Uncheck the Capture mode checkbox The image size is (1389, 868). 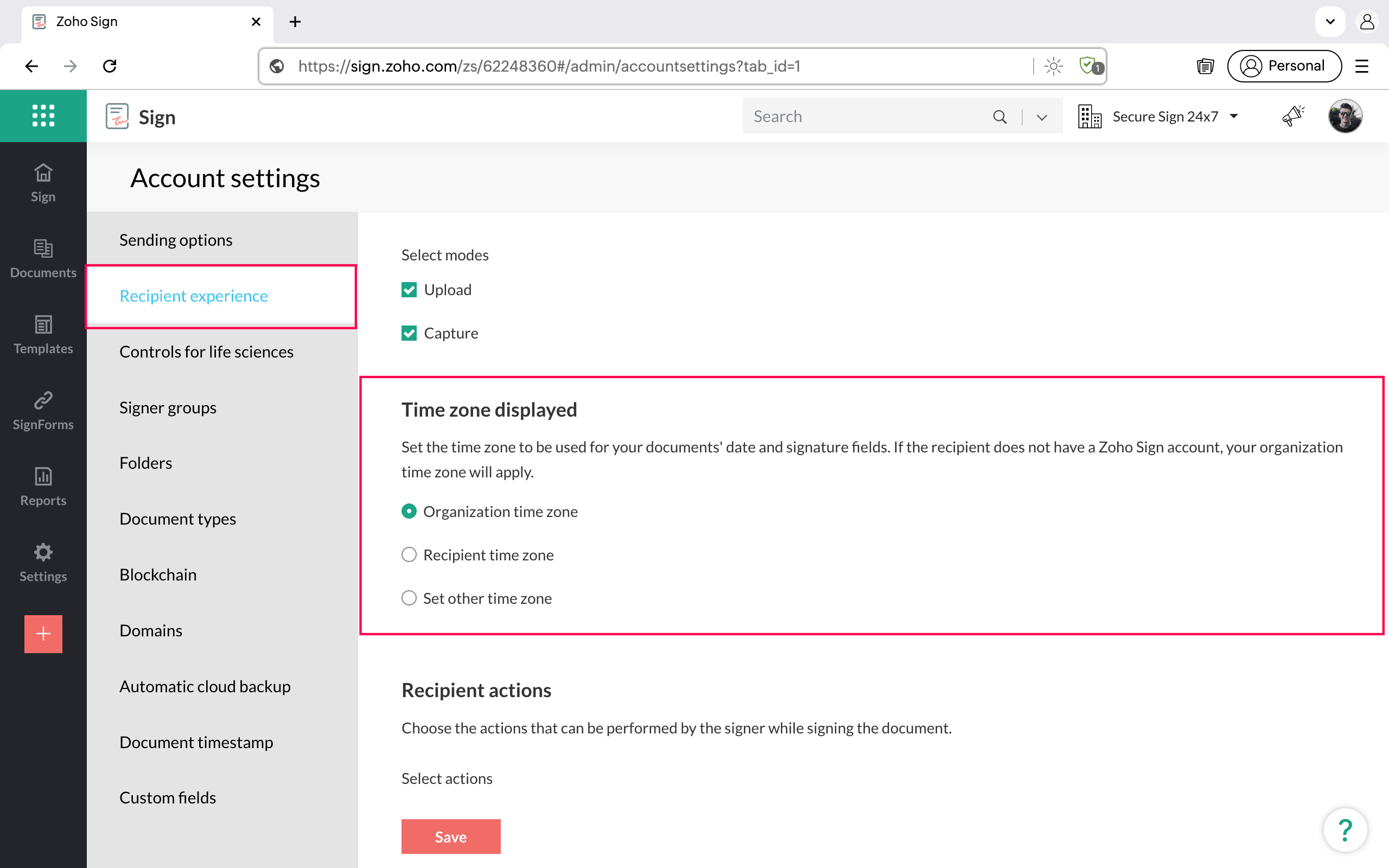pyautogui.click(x=409, y=333)
